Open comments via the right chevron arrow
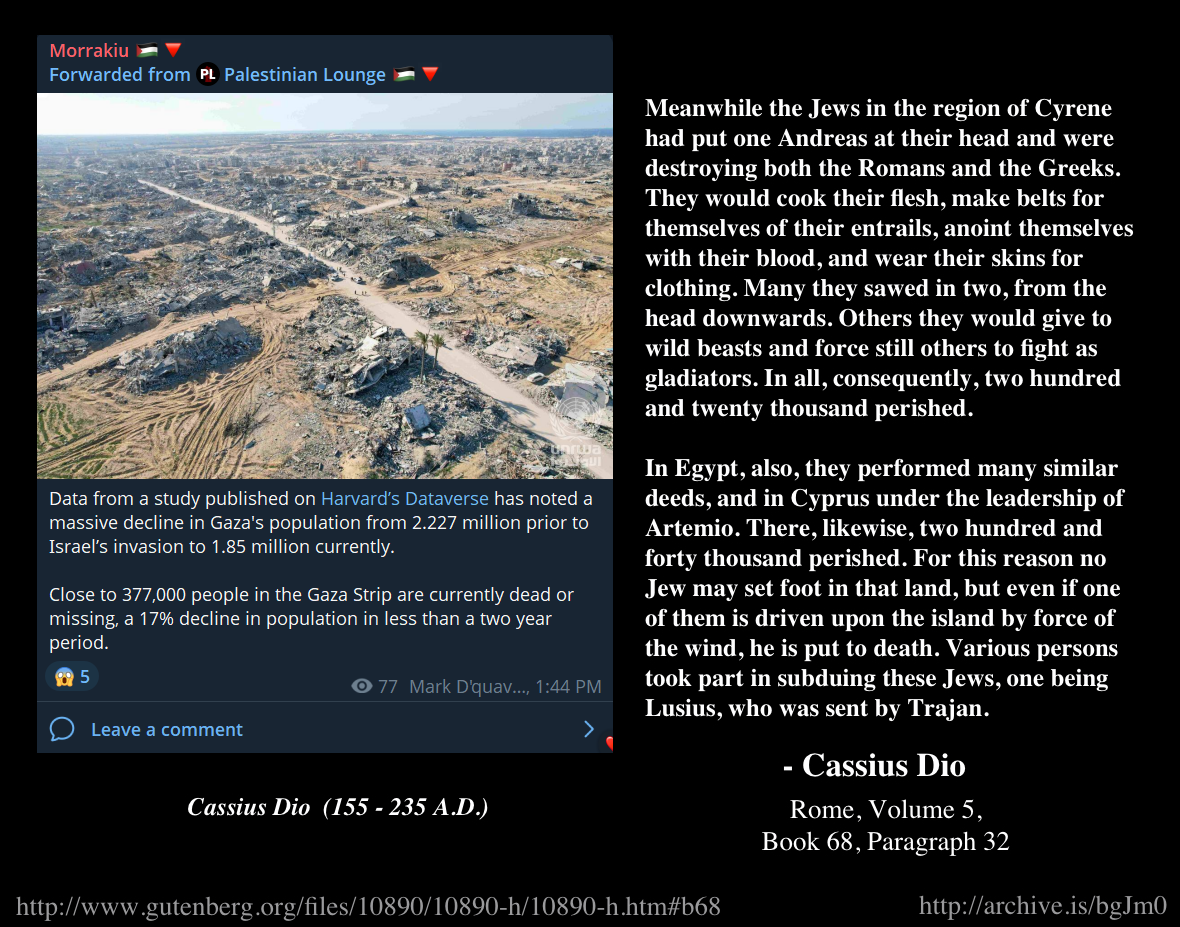1180x927 pixels. pos(588,729)
